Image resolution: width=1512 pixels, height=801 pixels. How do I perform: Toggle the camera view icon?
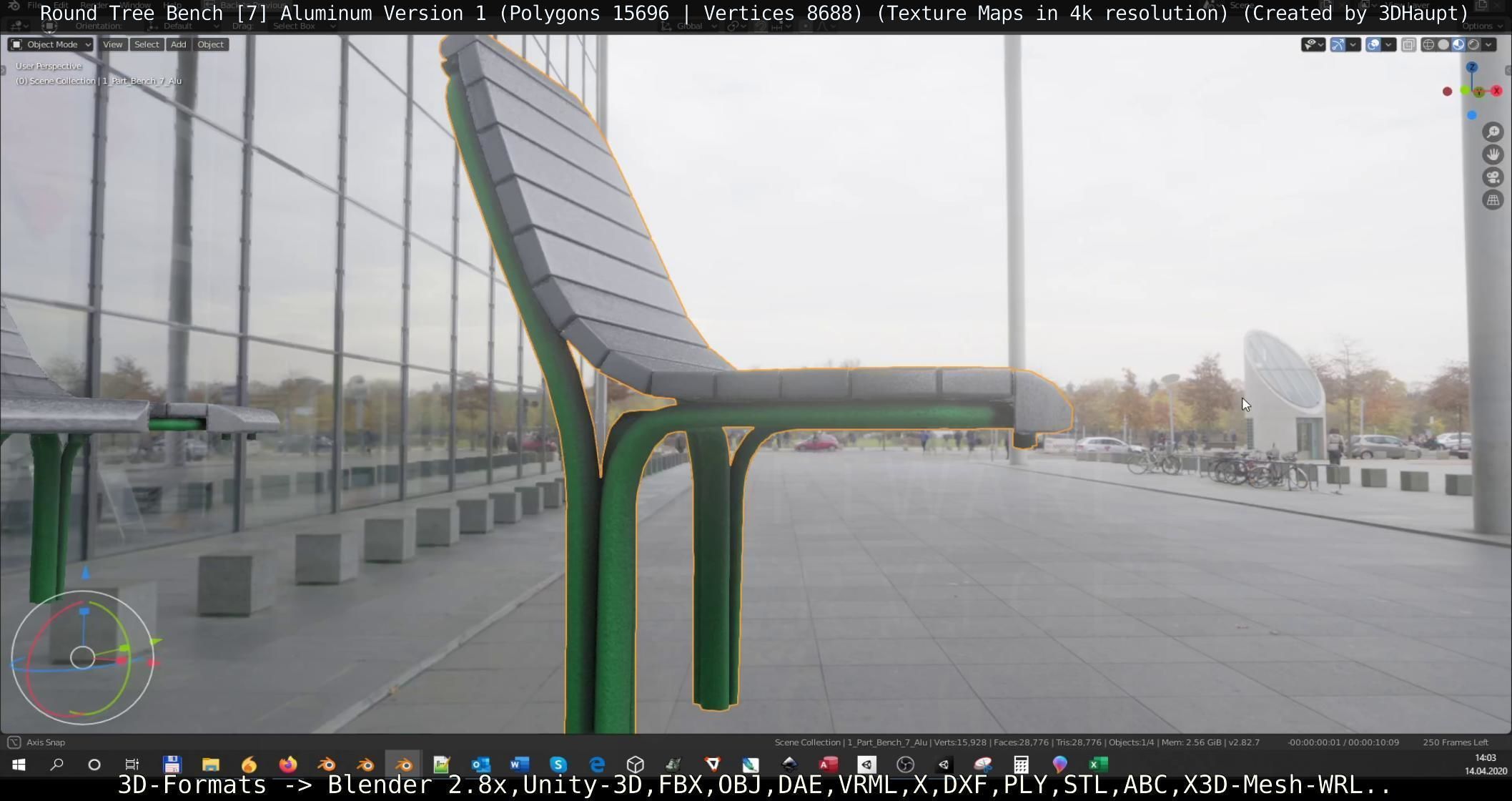[x=1493, y=177]
